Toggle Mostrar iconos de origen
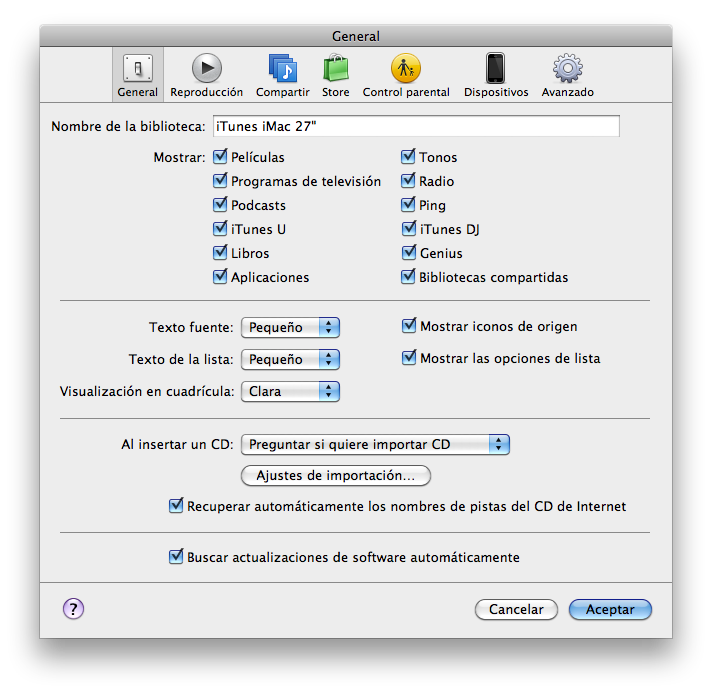Screen dimensions: 712x693 tap(408, 326)
